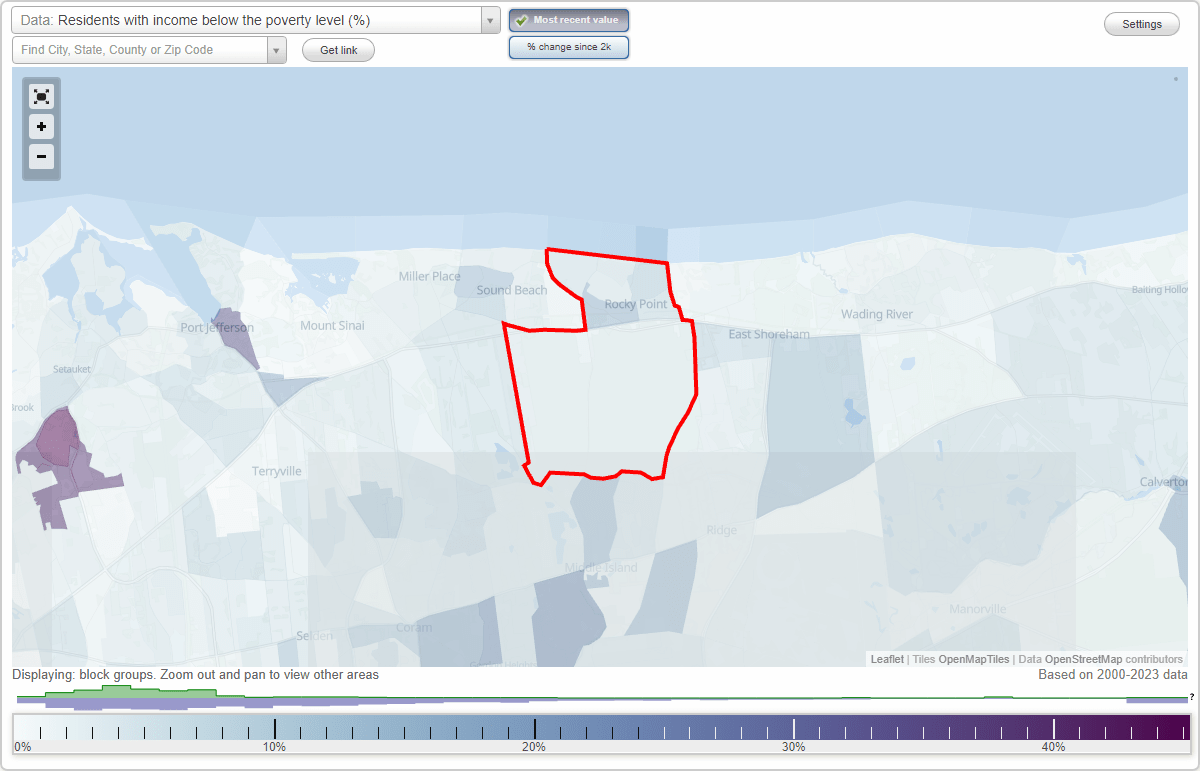Expand the location search dropdown arrow
The width and height of the screenshot is (1200, 771).
pyautogui.click(x=277, y=49)
